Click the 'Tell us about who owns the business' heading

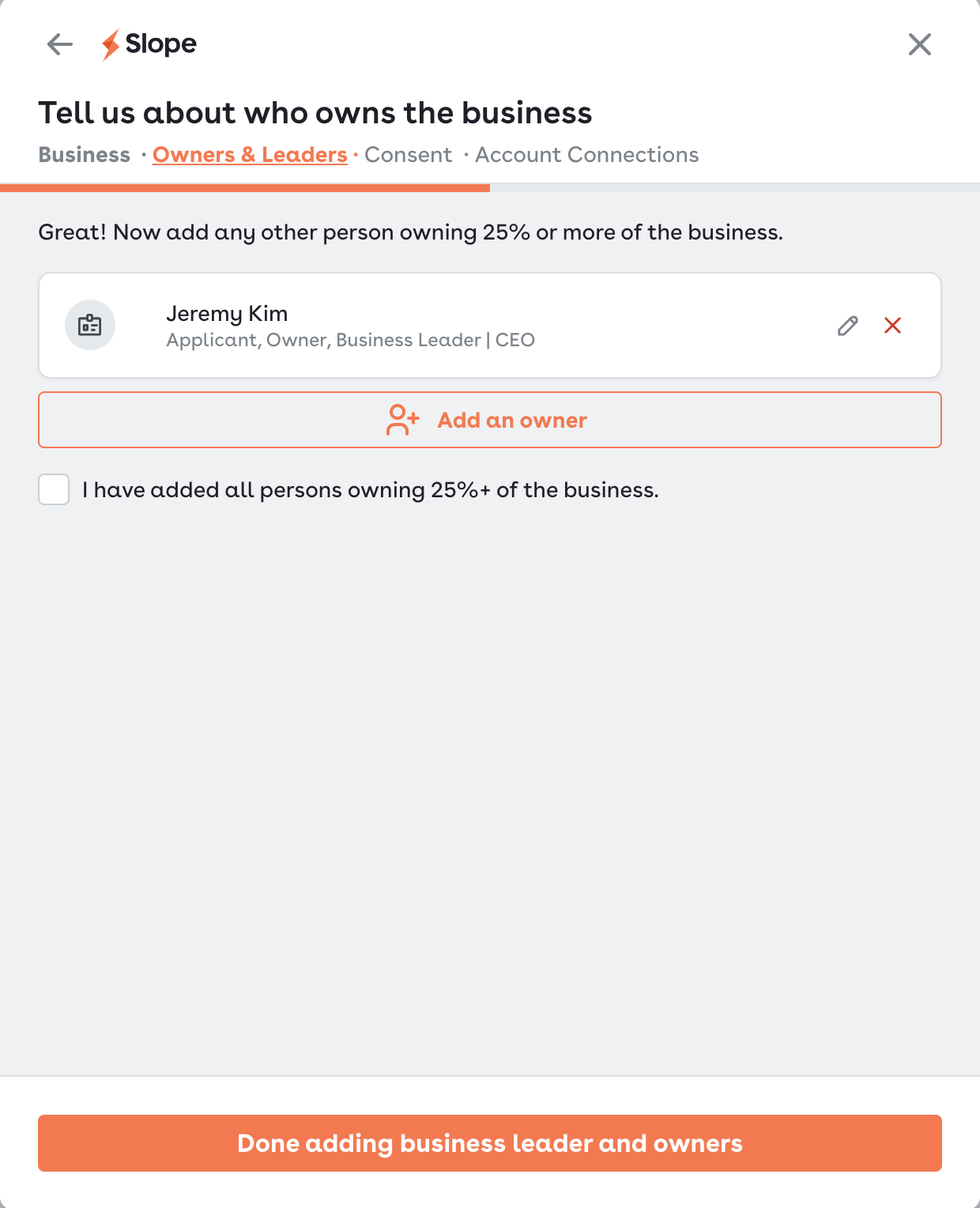(x=315, y=113)
